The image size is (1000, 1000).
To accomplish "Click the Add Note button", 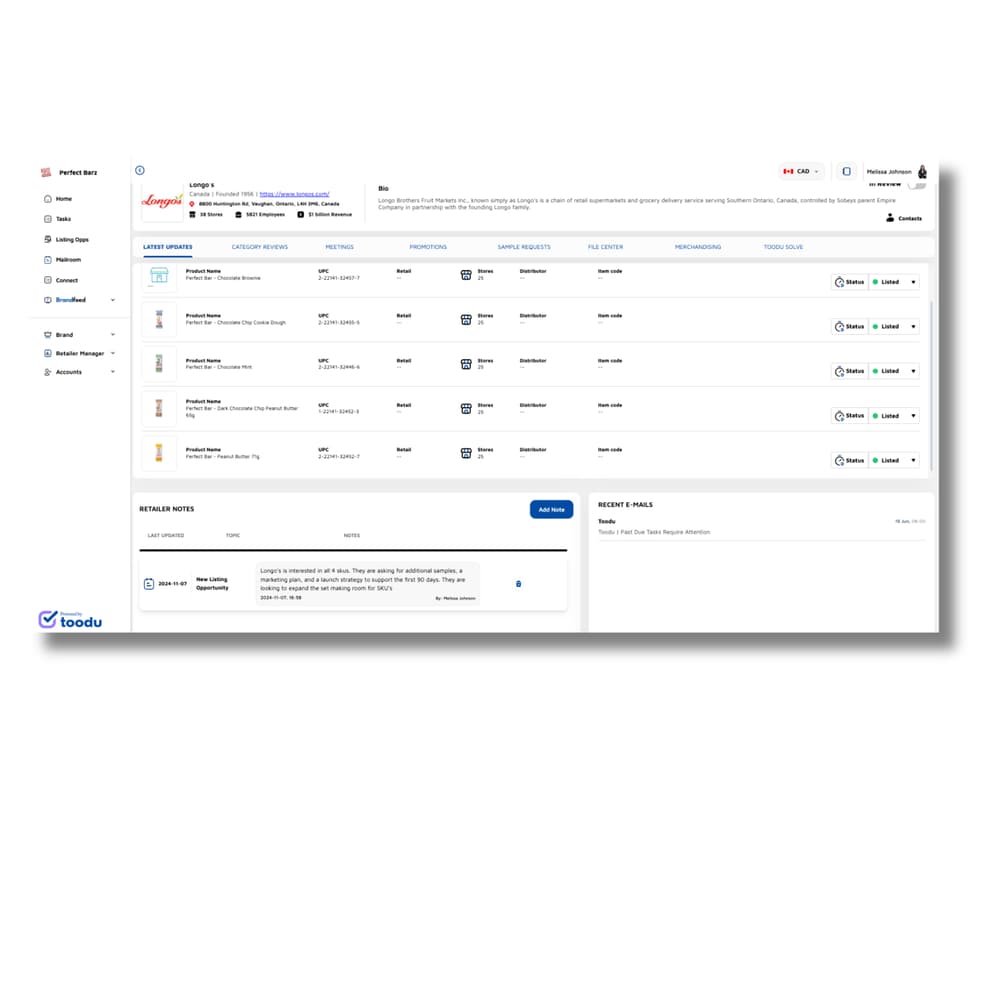I will click(552, 510).
